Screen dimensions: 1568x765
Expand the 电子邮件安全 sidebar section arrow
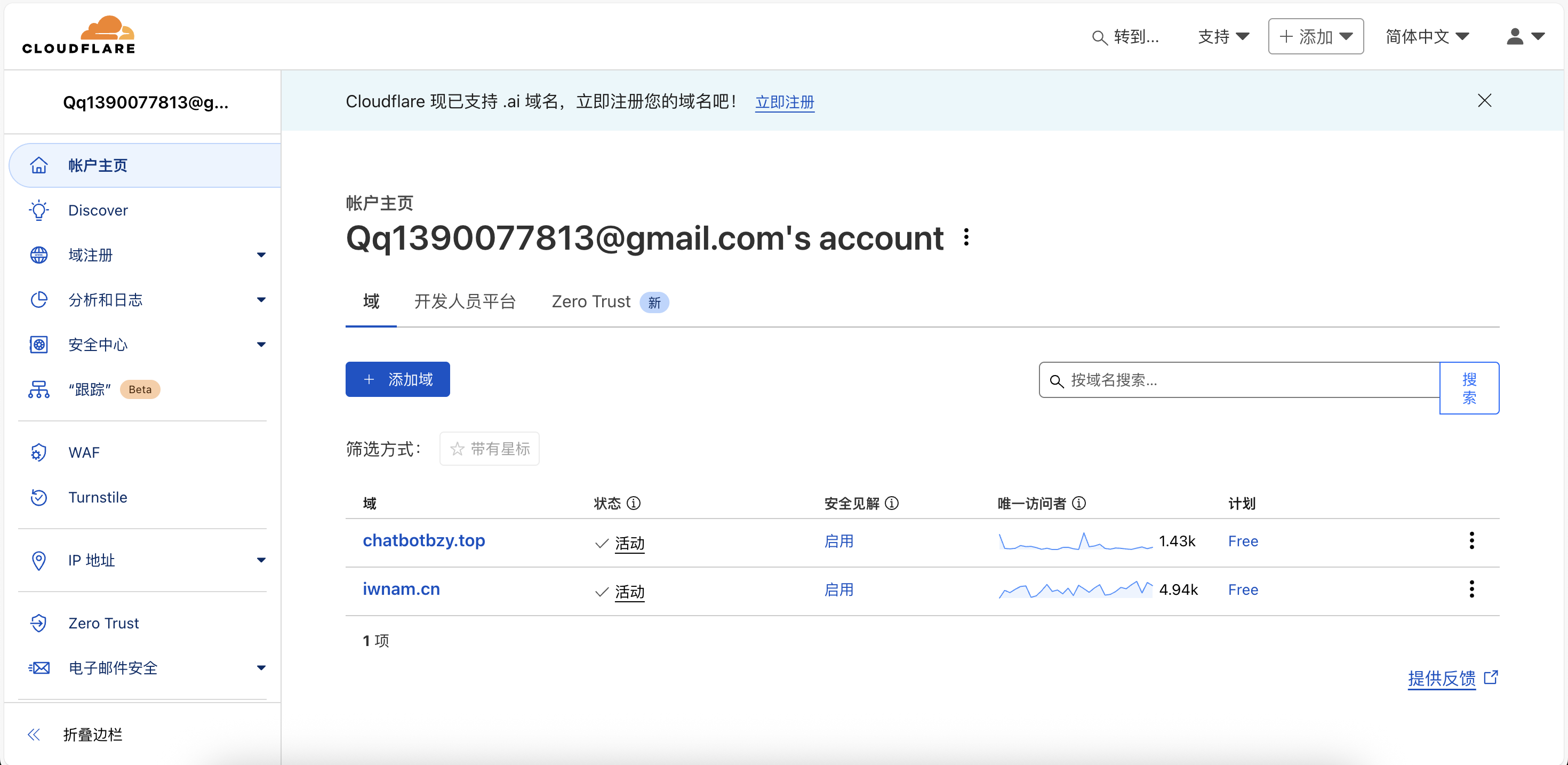click(x=261, y=668)
